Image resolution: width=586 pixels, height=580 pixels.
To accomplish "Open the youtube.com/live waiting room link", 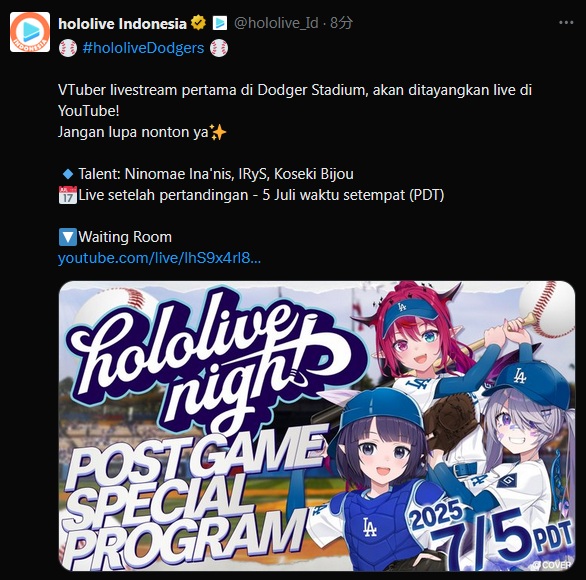I will [x=159, y=258].
